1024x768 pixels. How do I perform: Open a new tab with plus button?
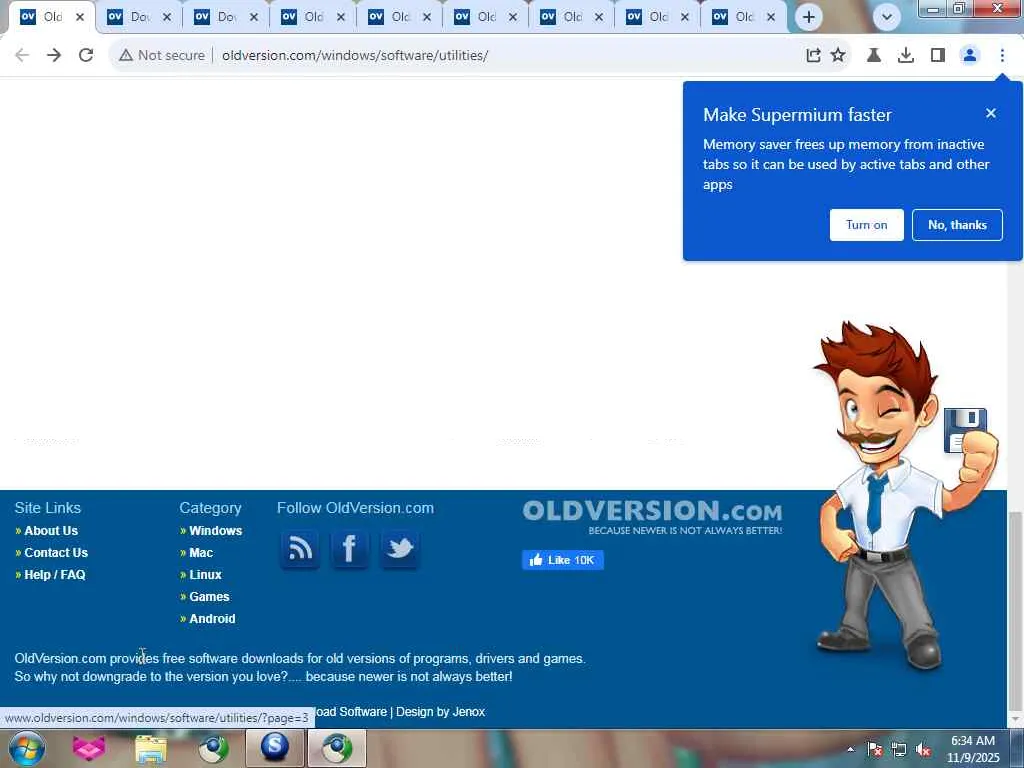pos(808,17)
